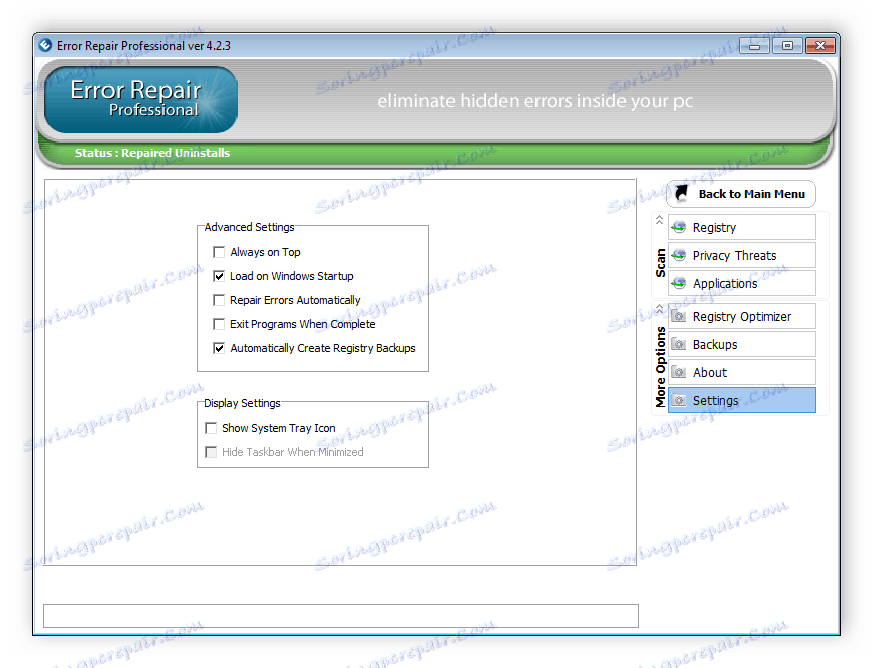Click the Display Settings group label
Image resolution: width=873 pixels, height=668 pixels.
pos(242,403)
